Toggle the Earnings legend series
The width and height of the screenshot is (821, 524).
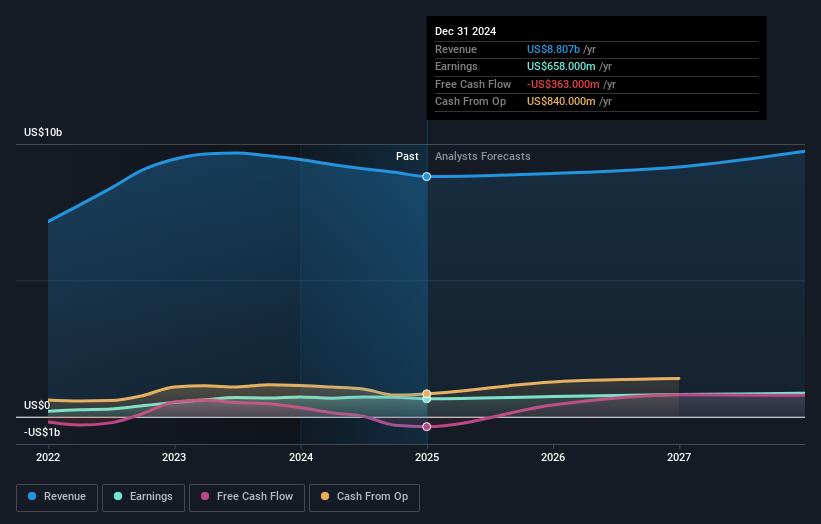(x=143, y=497)
